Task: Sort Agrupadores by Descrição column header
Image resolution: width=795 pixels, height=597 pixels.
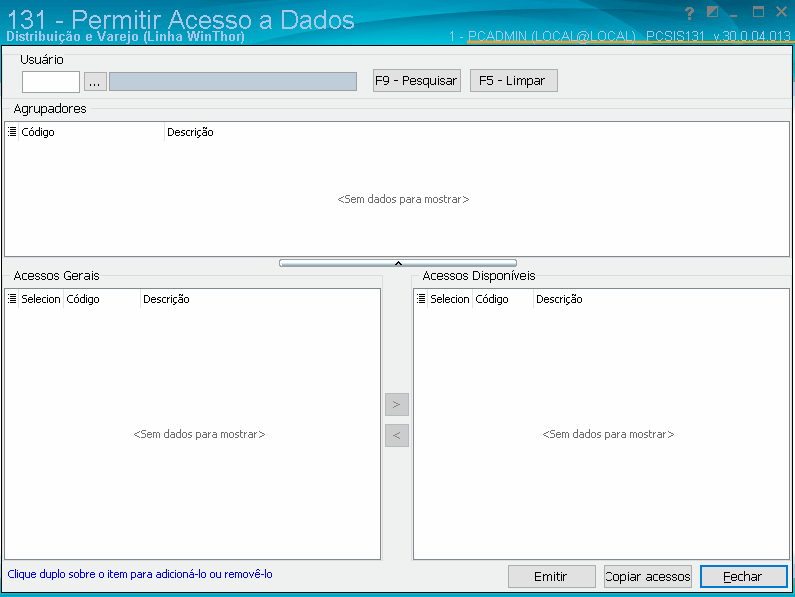Action: coord(477,132)
